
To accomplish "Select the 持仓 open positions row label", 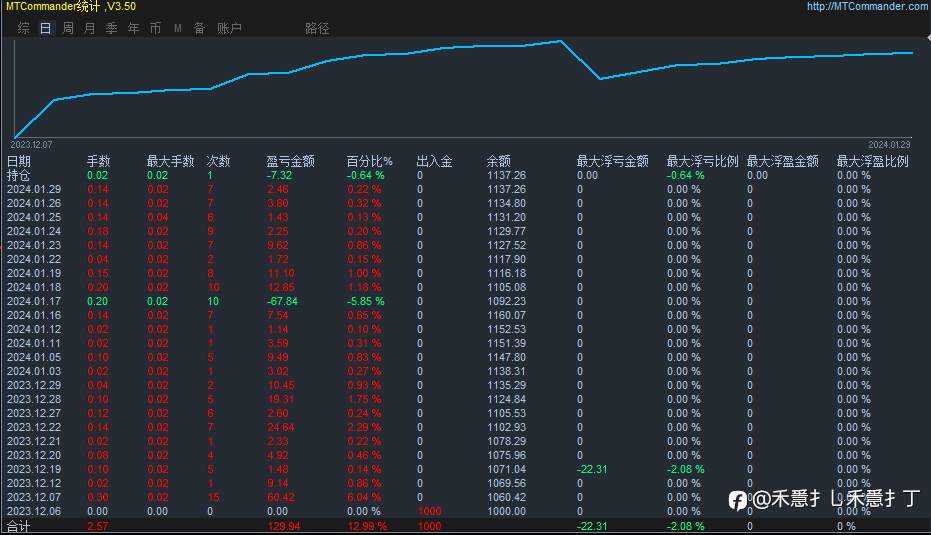I will click(x=18, y=175).
